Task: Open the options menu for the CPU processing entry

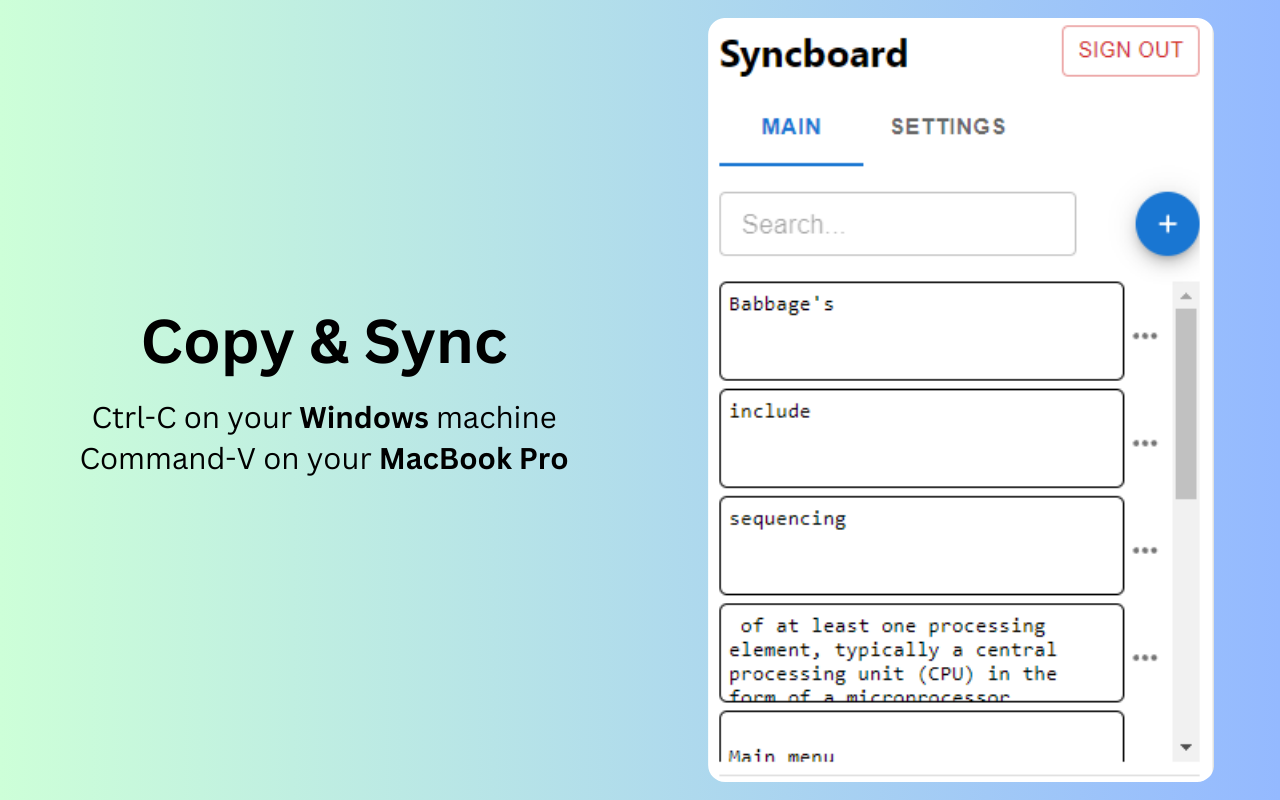Action: 1145,657
